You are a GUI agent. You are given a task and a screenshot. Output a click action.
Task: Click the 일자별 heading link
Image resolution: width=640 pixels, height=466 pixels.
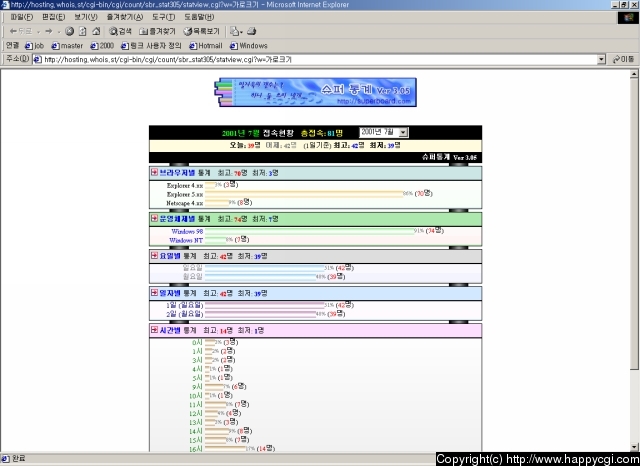point(170,293)
